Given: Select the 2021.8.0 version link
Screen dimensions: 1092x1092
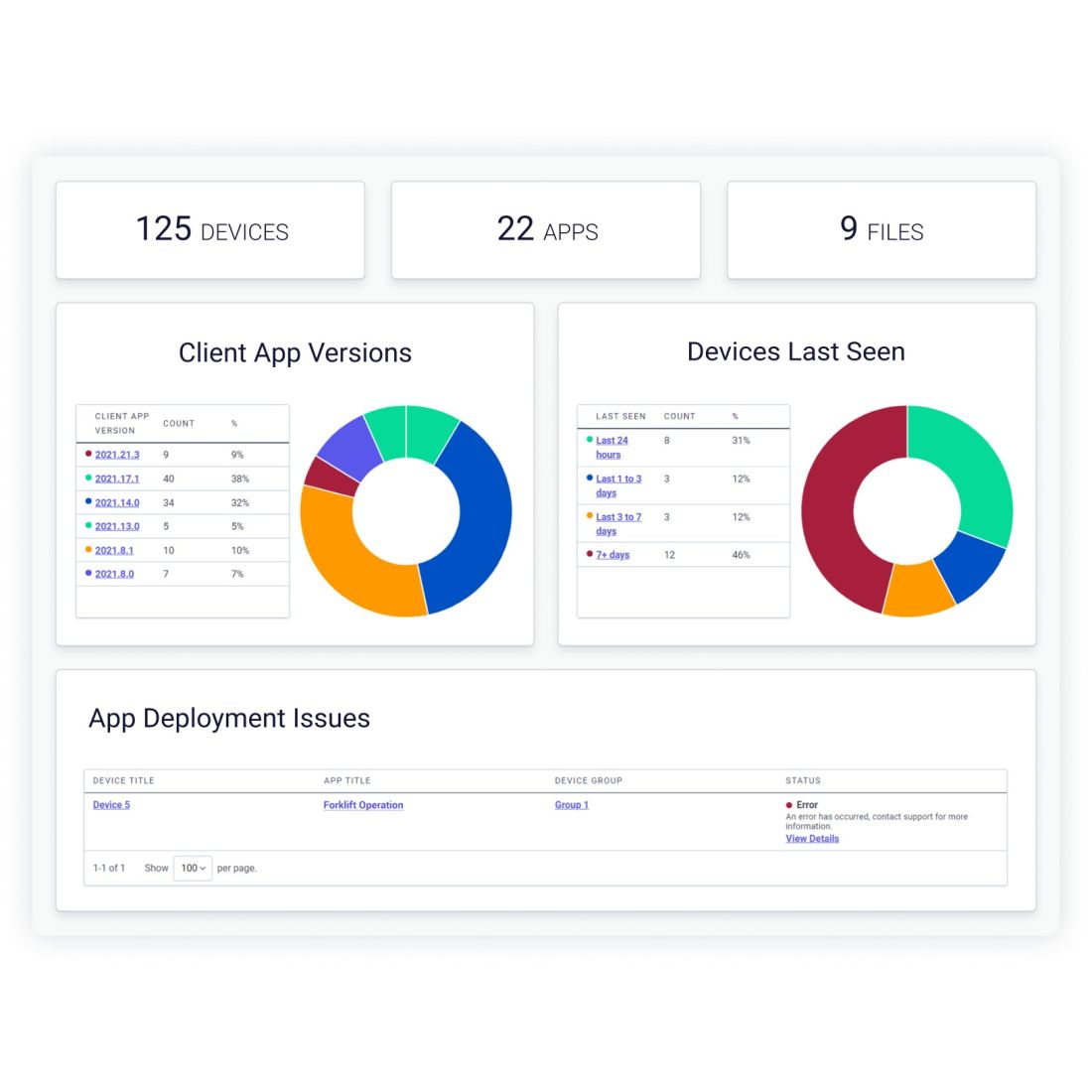Looking at the screenshot, I should 114,574.
